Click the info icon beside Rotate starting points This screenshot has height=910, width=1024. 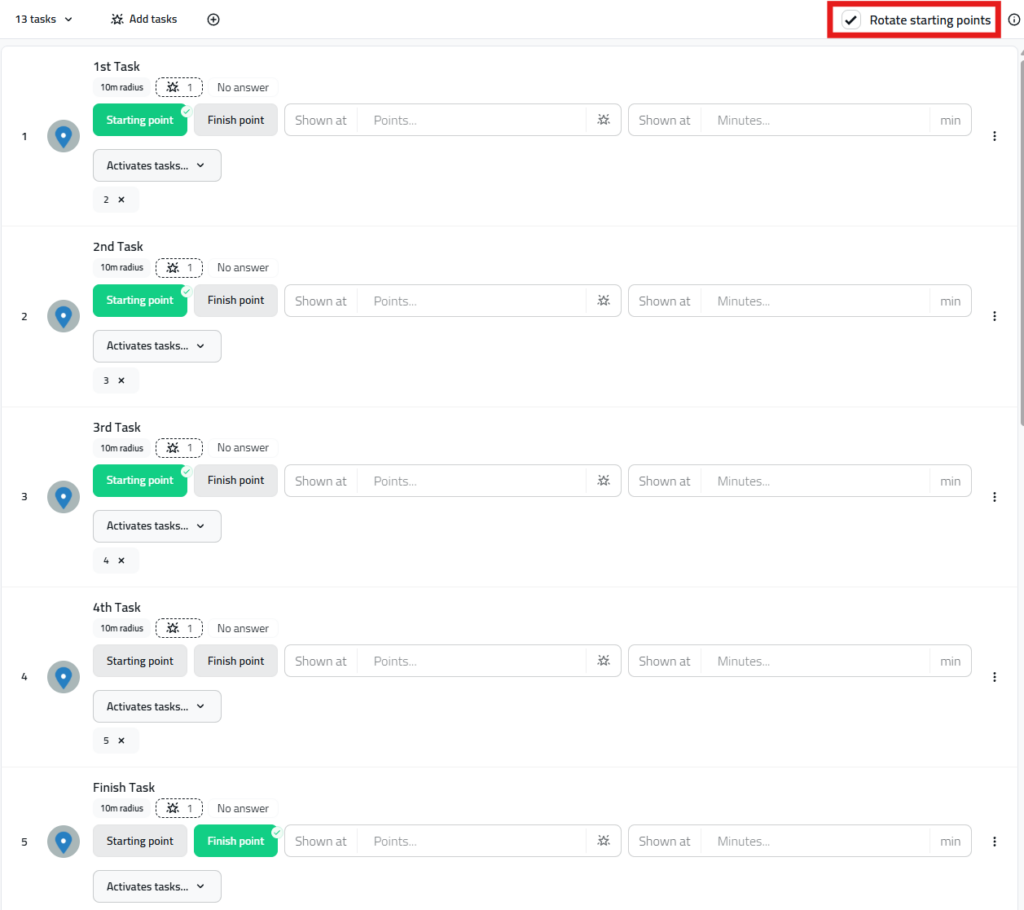click(x=1014, y=20)
